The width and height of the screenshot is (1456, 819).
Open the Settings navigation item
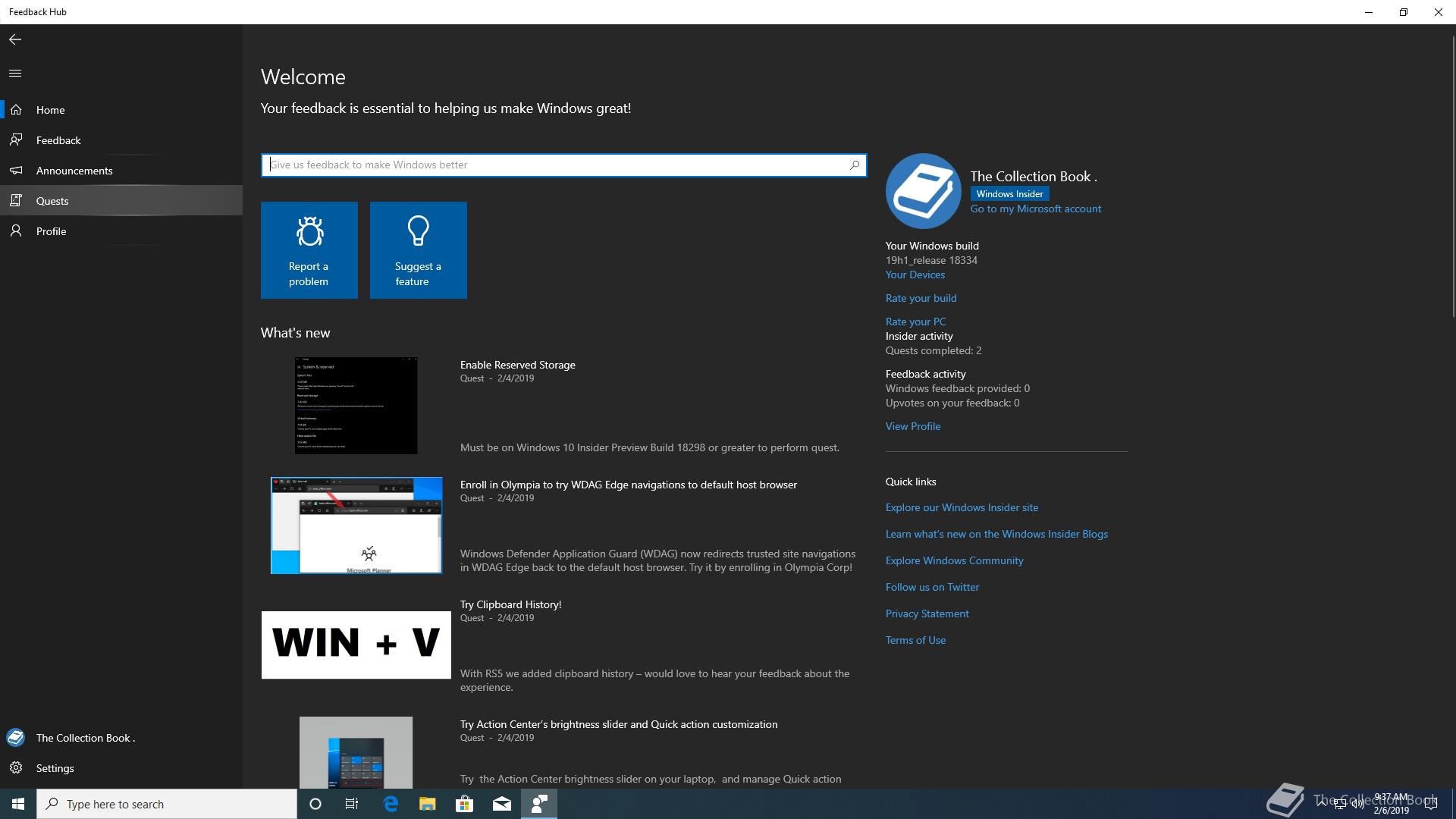121,768
